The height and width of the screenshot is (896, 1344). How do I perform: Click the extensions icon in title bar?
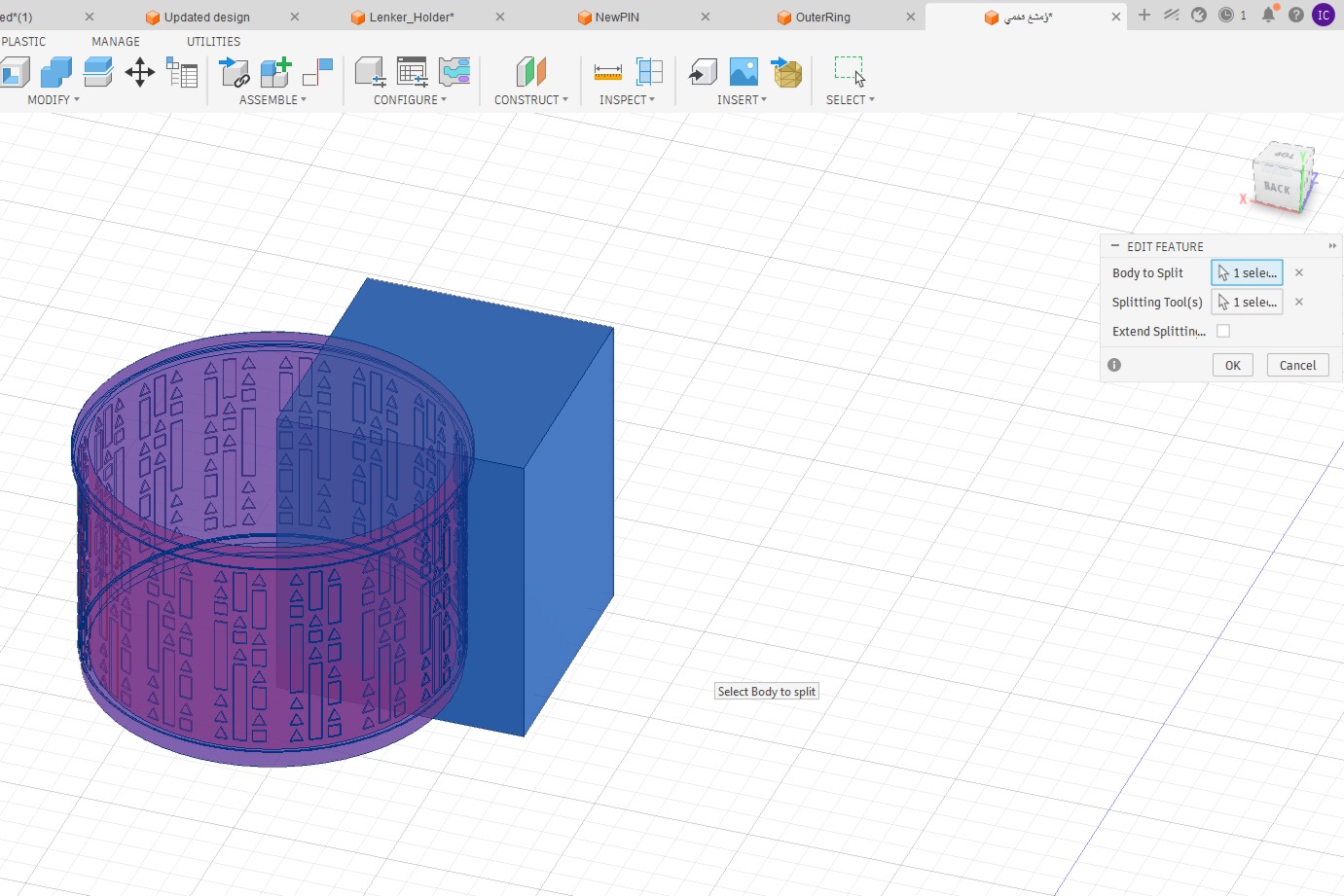(x=1172, y=15)
